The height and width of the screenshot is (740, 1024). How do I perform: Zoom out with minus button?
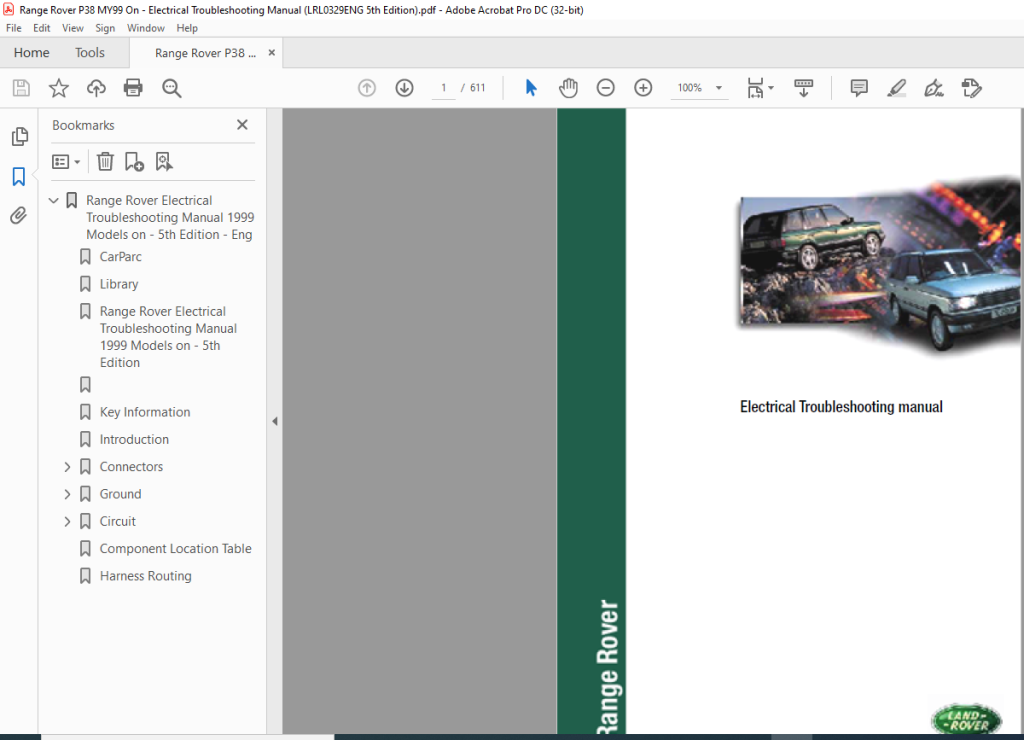pos(605,88)
